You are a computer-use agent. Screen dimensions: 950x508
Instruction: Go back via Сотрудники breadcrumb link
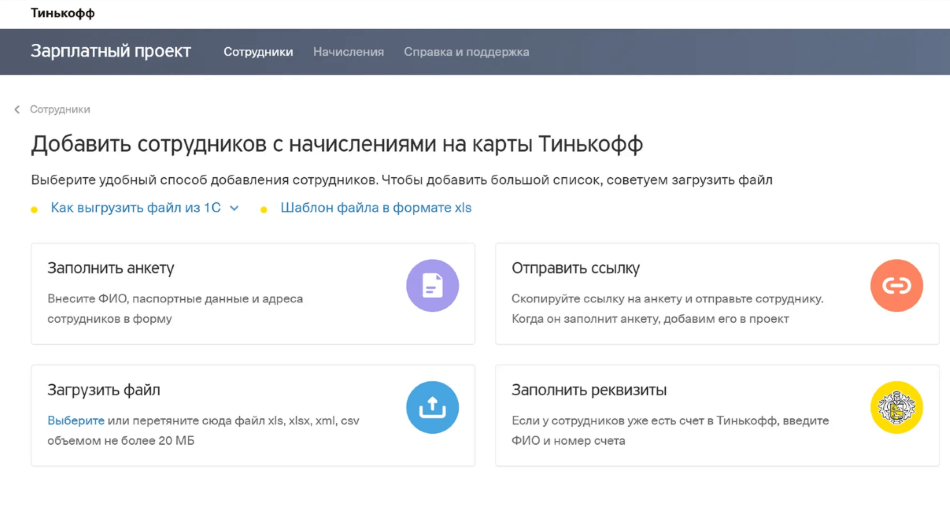pyautogui.click(x=60, y=110)
